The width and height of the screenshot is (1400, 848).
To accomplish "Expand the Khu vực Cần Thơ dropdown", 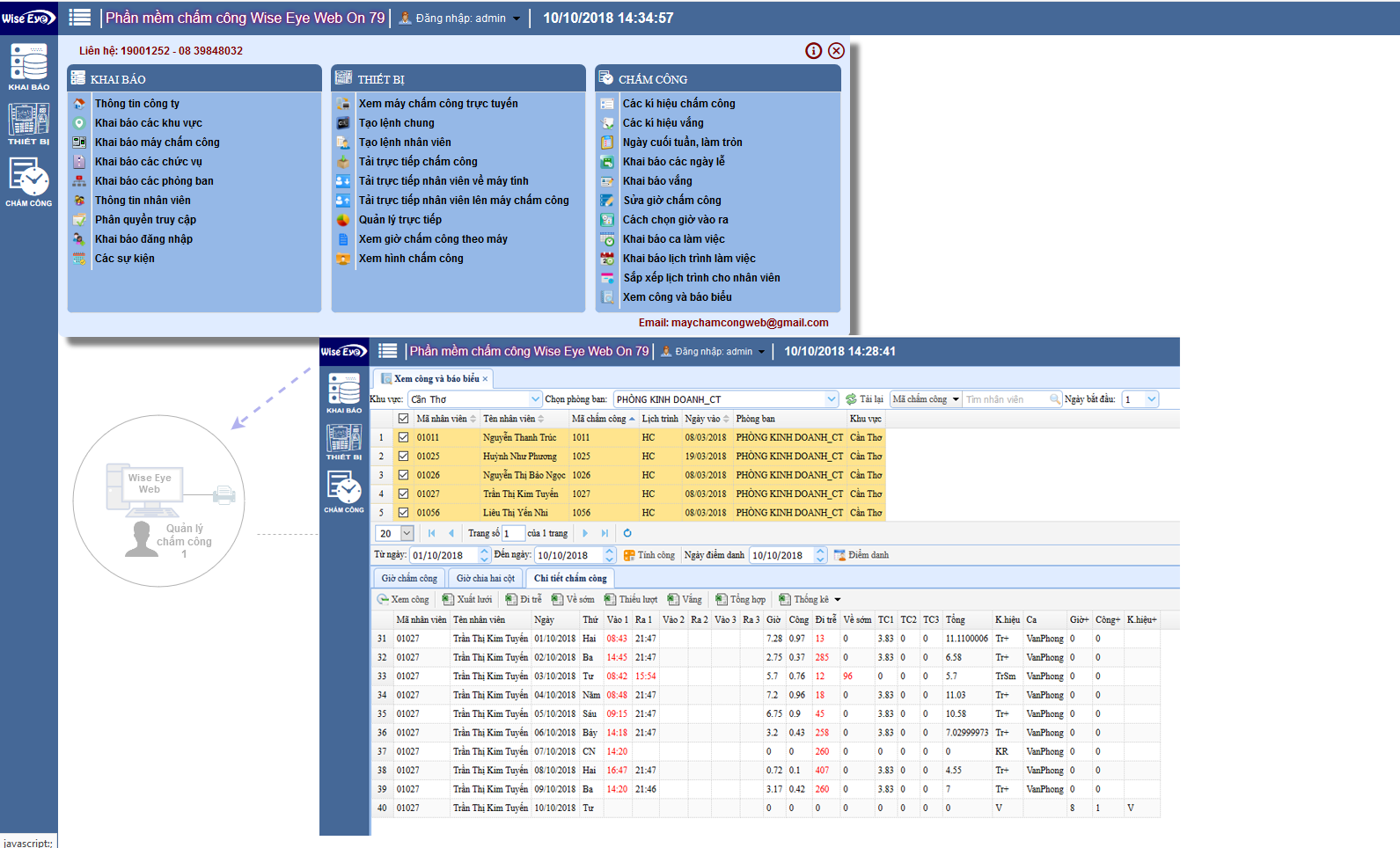I will click(535, 399).
